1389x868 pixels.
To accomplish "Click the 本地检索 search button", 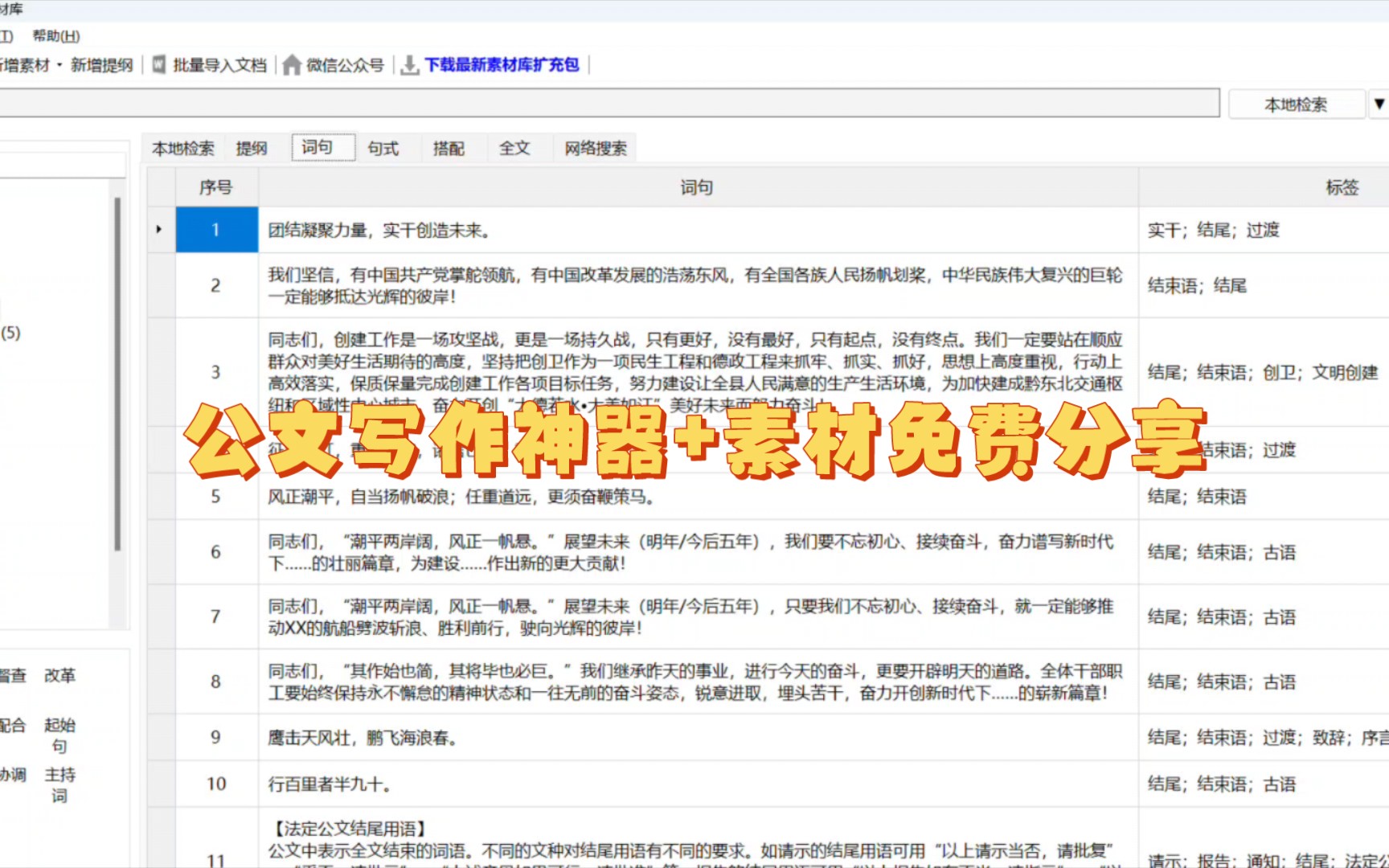I will (x=1297, y=104).
